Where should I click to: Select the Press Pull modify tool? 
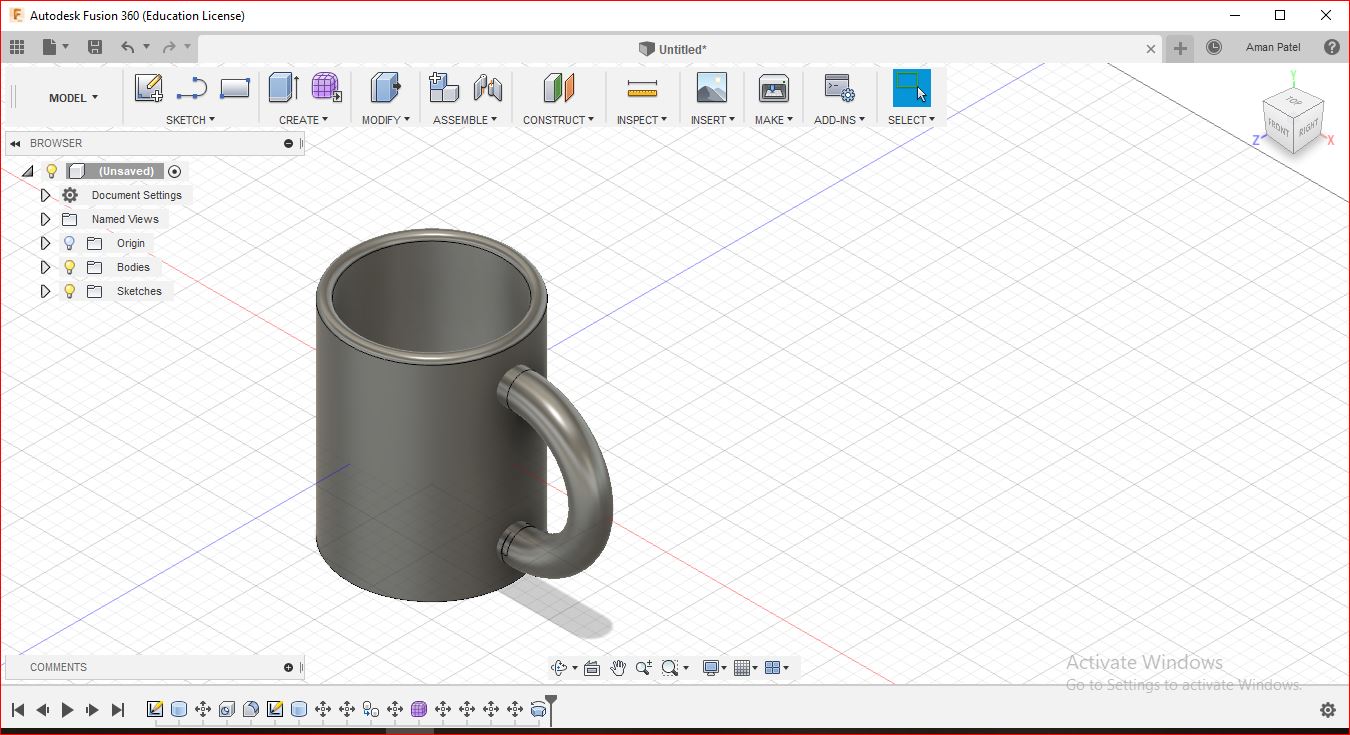coord(385,88)
